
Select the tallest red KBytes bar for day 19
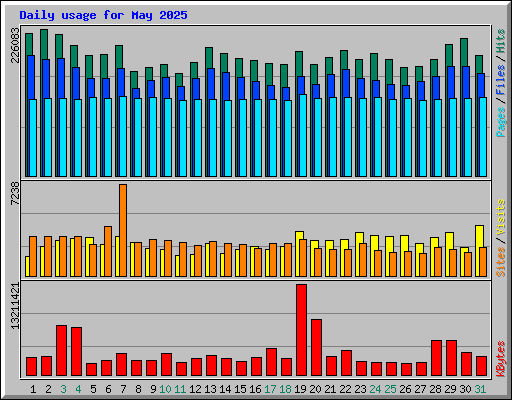click(301, 330)
